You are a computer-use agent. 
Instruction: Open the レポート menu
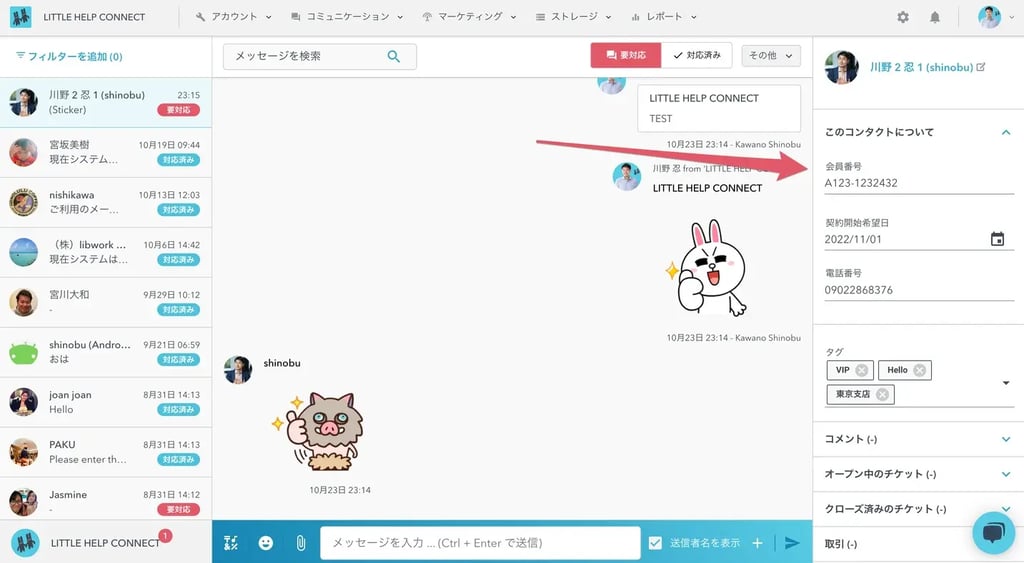click(x=664, y=17)
